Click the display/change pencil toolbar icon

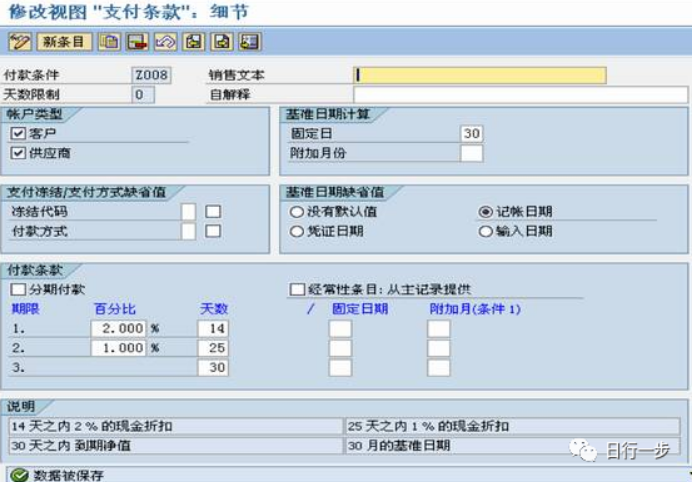(x=20, y=42)
